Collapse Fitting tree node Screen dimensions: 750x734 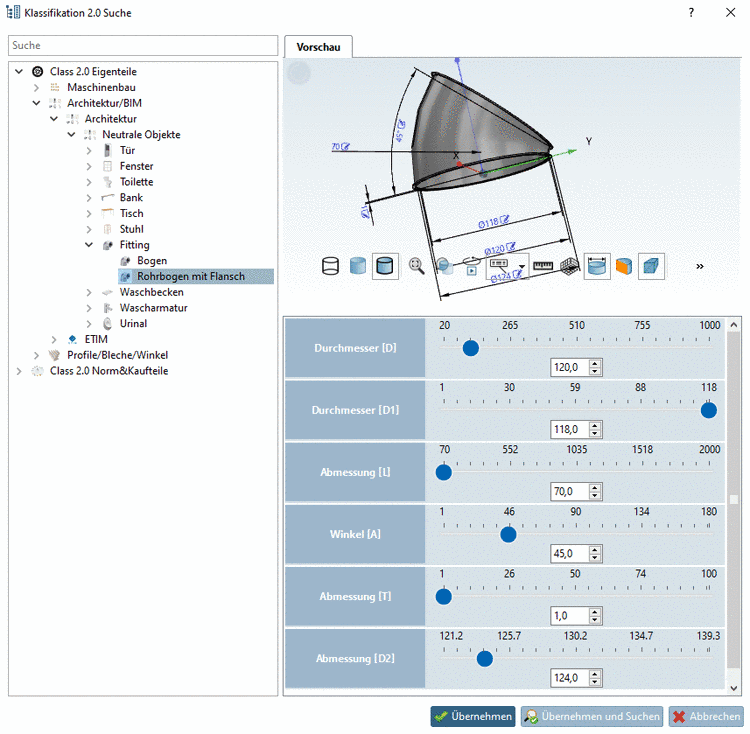tap(89, 245)
